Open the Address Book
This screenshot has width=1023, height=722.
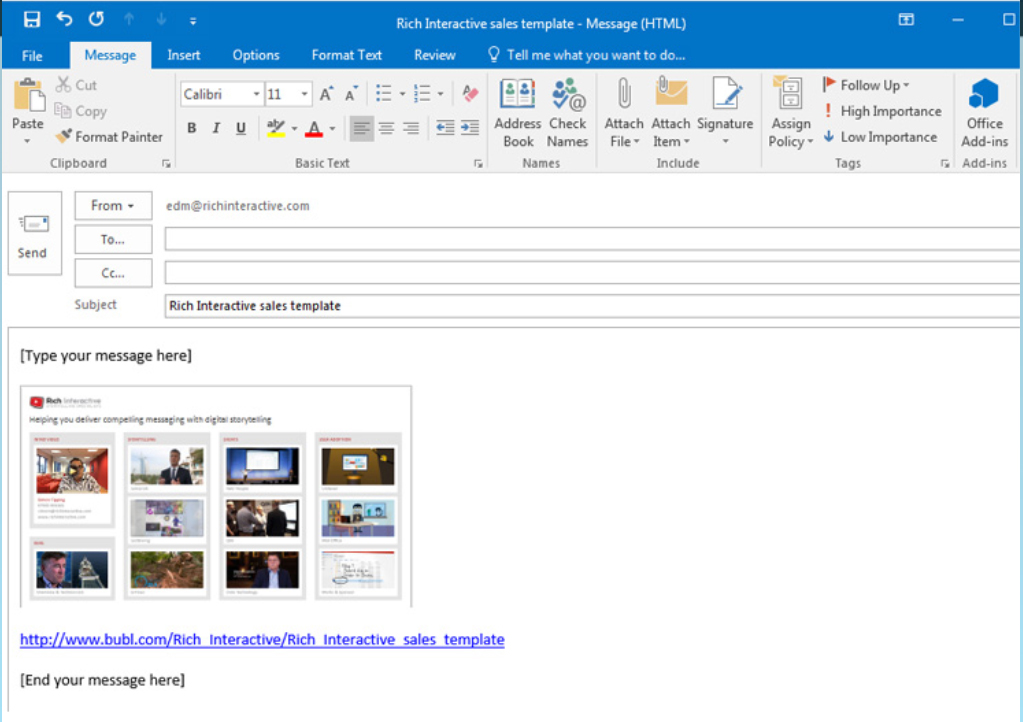[518, 113]
